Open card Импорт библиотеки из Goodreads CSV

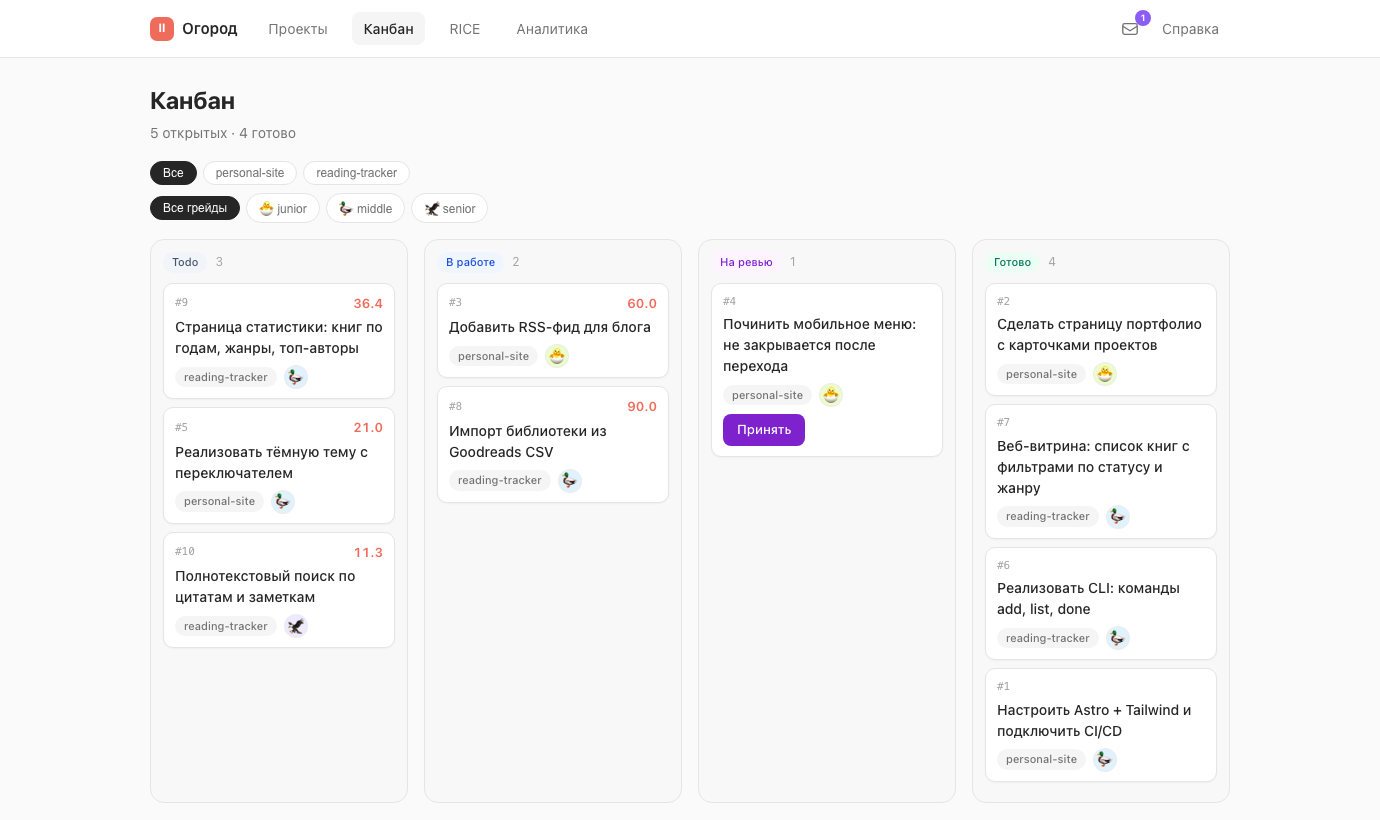[x=553, y=444]
